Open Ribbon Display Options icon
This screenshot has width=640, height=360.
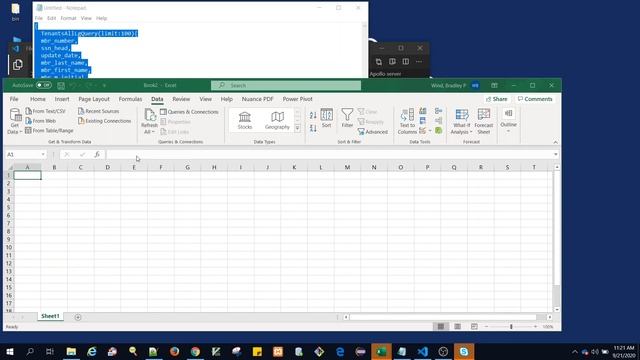pyautogui.click(x=494, y=85)
